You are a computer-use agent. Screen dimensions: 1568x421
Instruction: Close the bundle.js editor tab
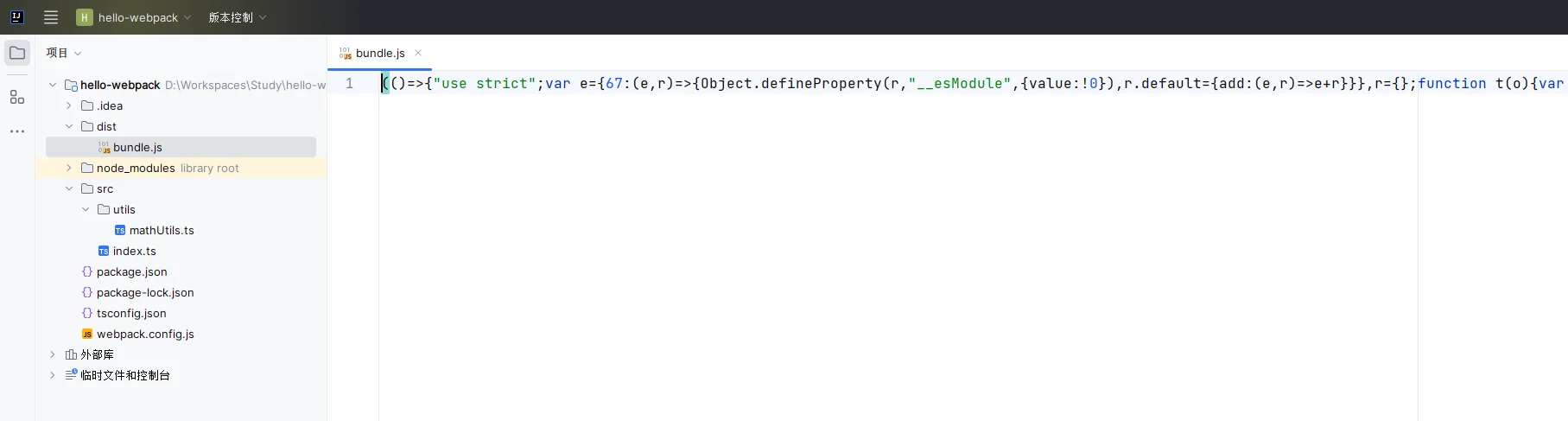(x=418, y=53)
